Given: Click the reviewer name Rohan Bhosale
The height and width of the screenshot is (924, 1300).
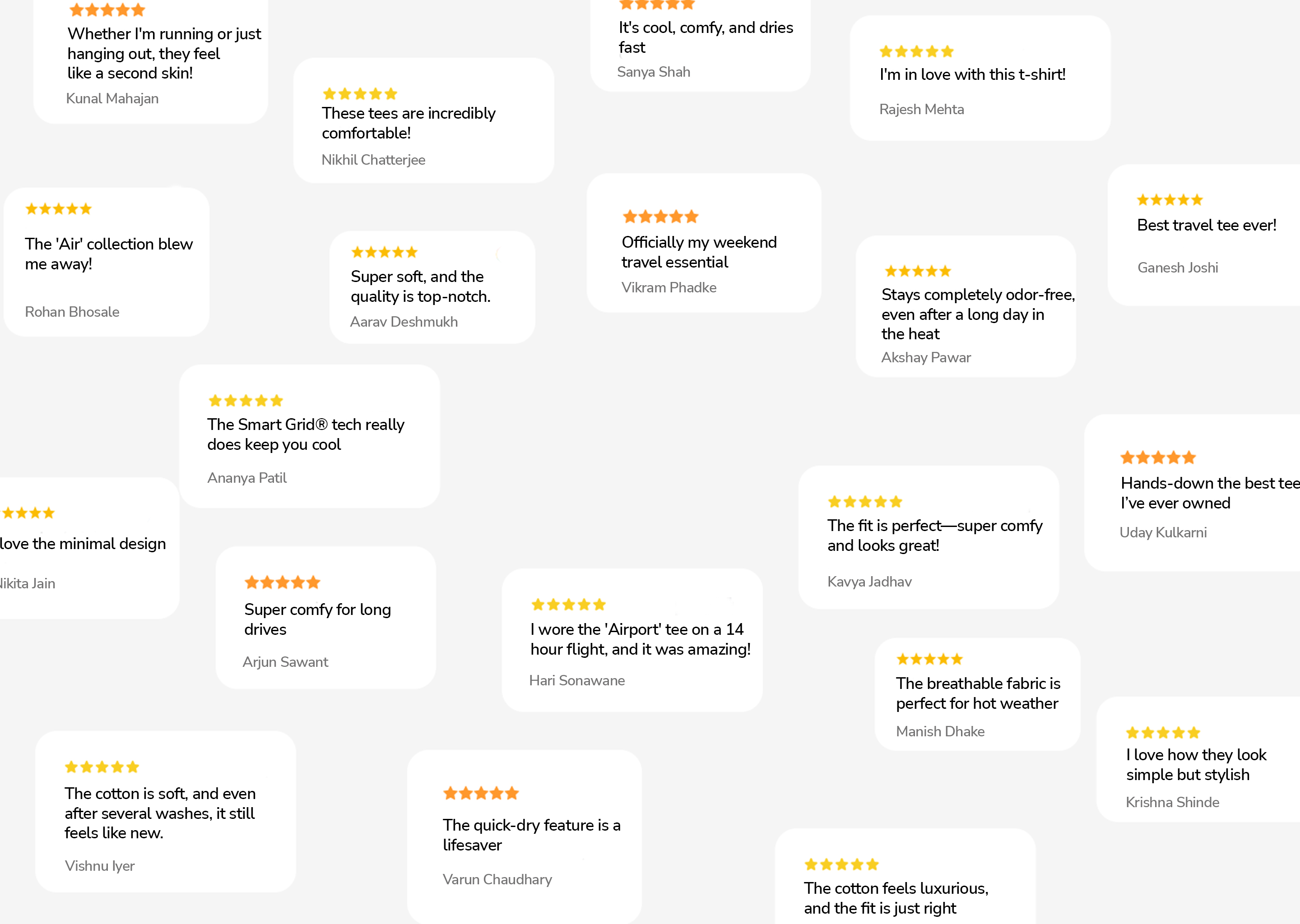Looking at the screenshot, I should (x=72, y=312).
